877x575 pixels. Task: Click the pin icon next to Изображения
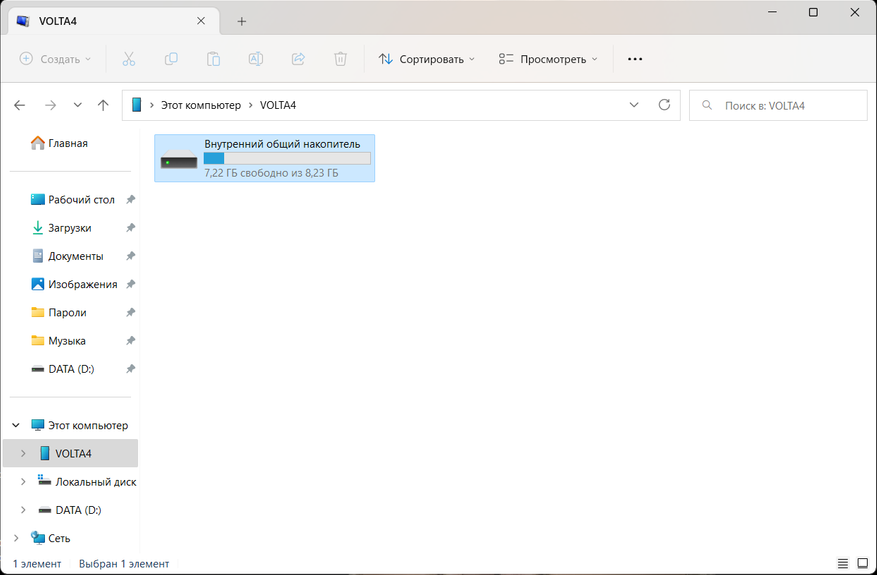coord(130,284)
